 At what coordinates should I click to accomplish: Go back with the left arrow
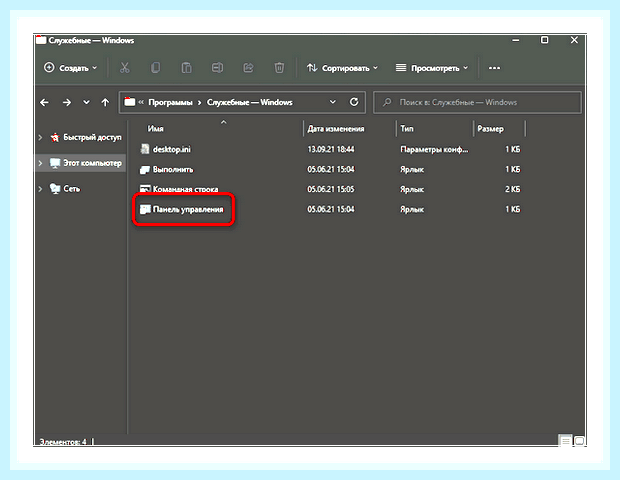[44, 102]
